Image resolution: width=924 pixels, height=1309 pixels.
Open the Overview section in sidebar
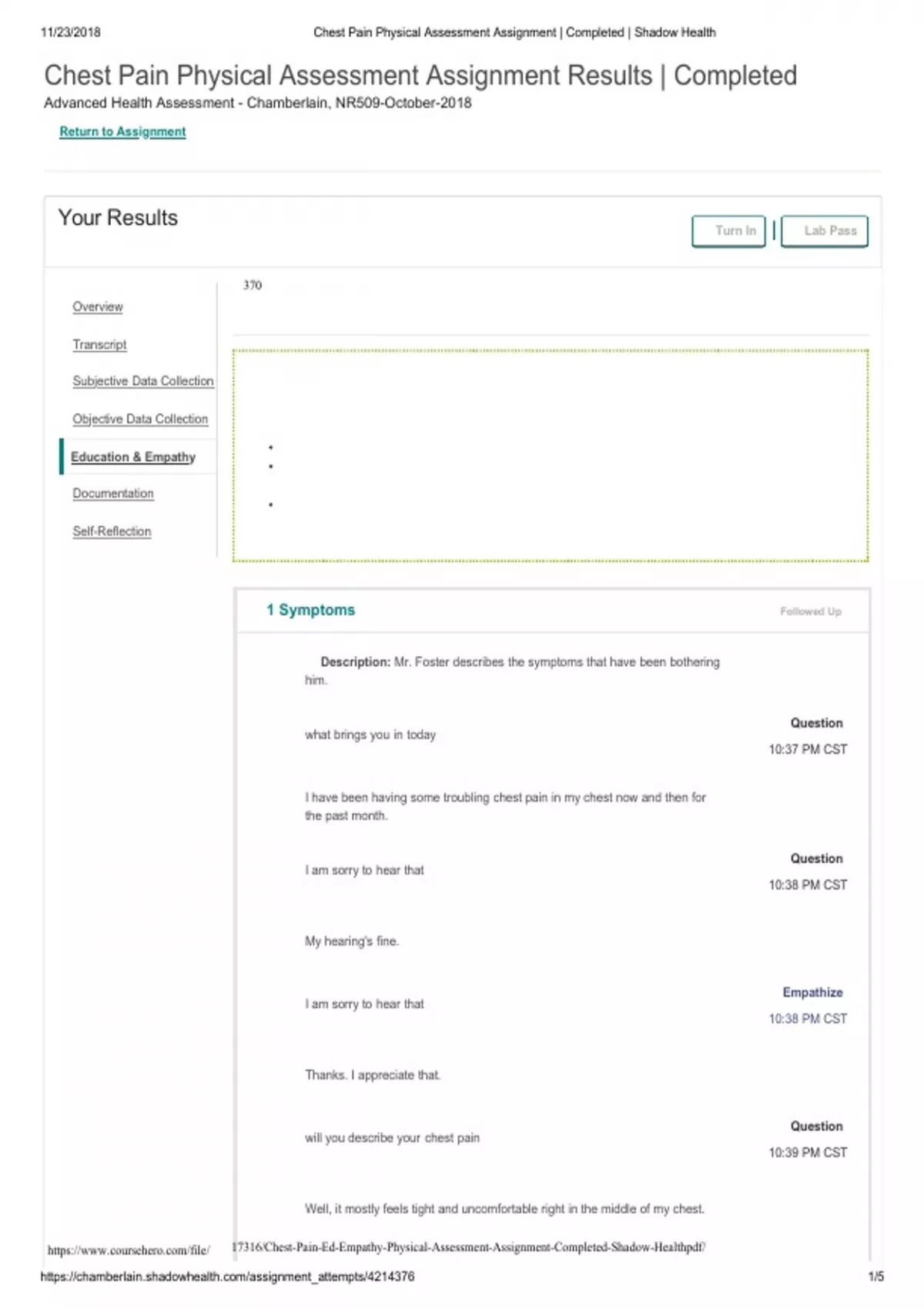[98, 306]
